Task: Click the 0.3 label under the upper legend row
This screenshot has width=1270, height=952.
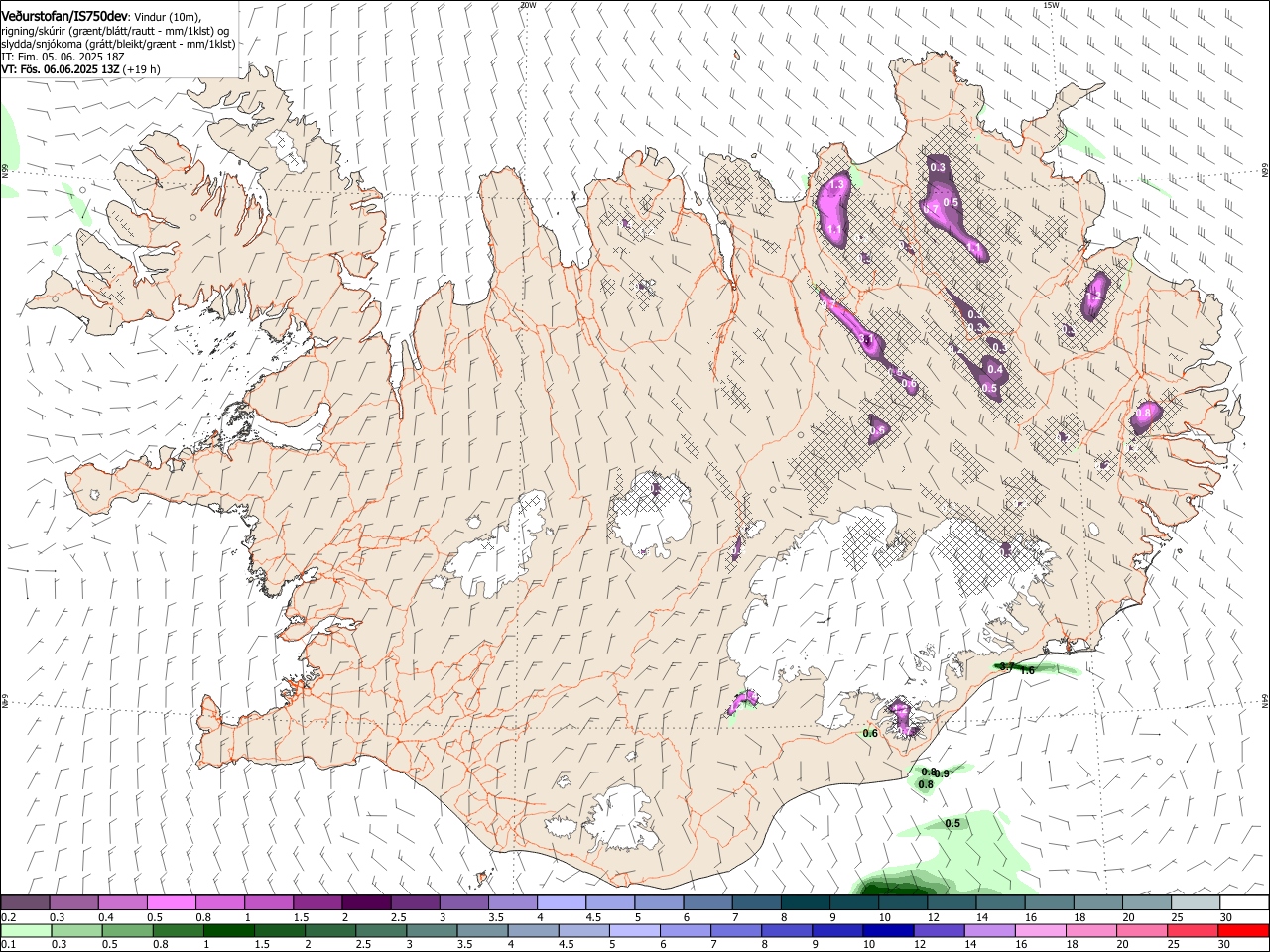Action: click(57, 917)
